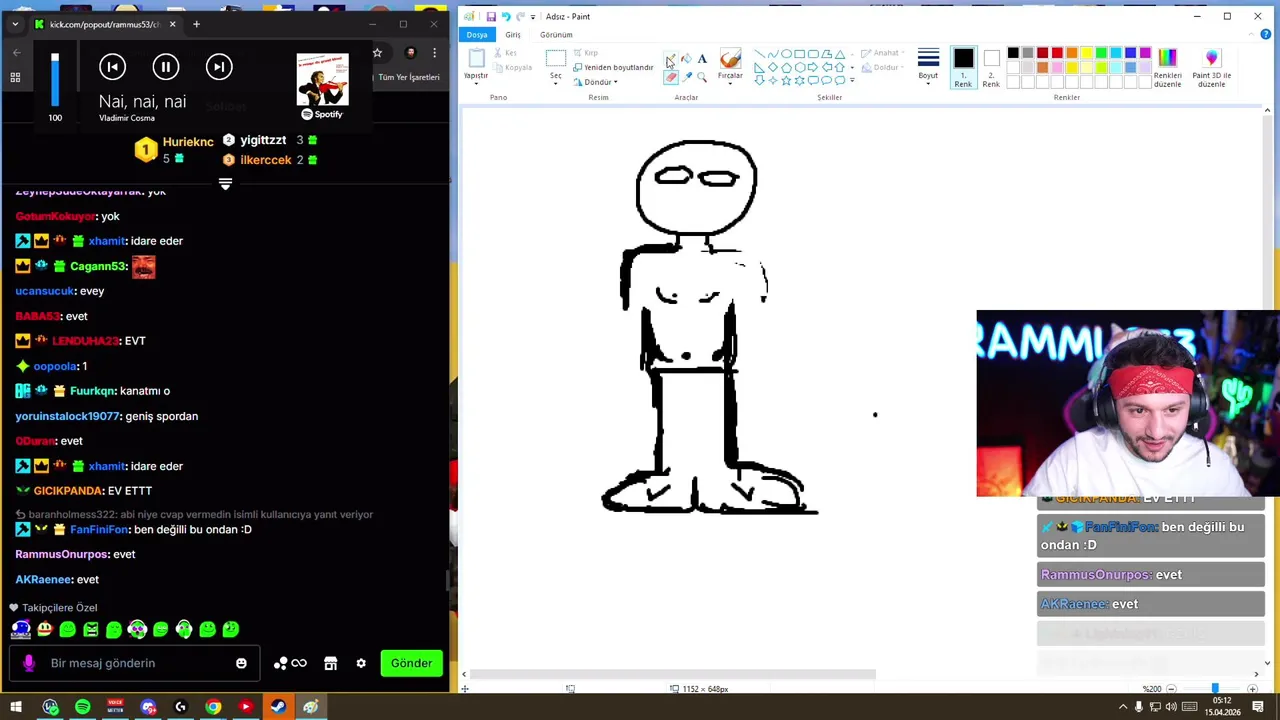Select the Eraser tool in Paint
The image size is (1280, 720).
click(670, 77)
